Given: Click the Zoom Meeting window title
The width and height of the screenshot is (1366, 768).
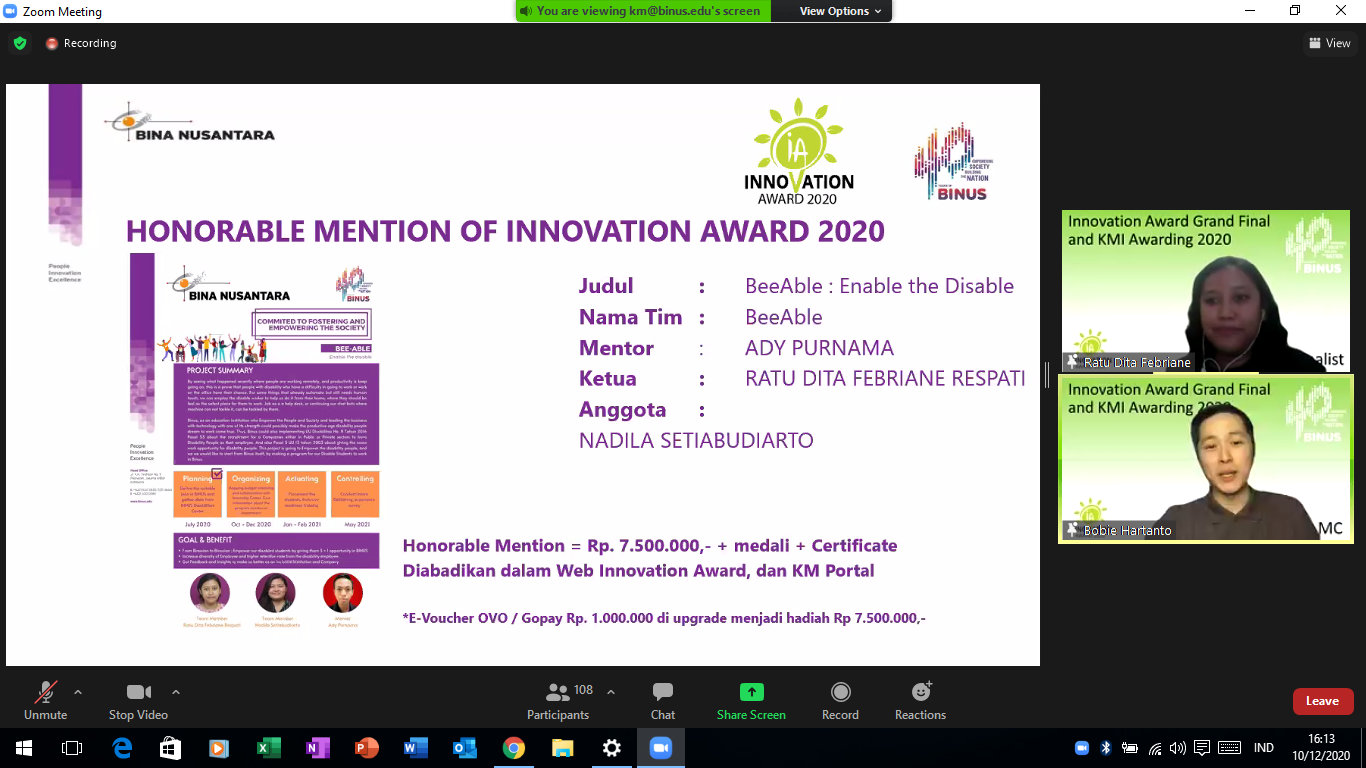Looking at the screenshot, I should click(x=62, y=12).
